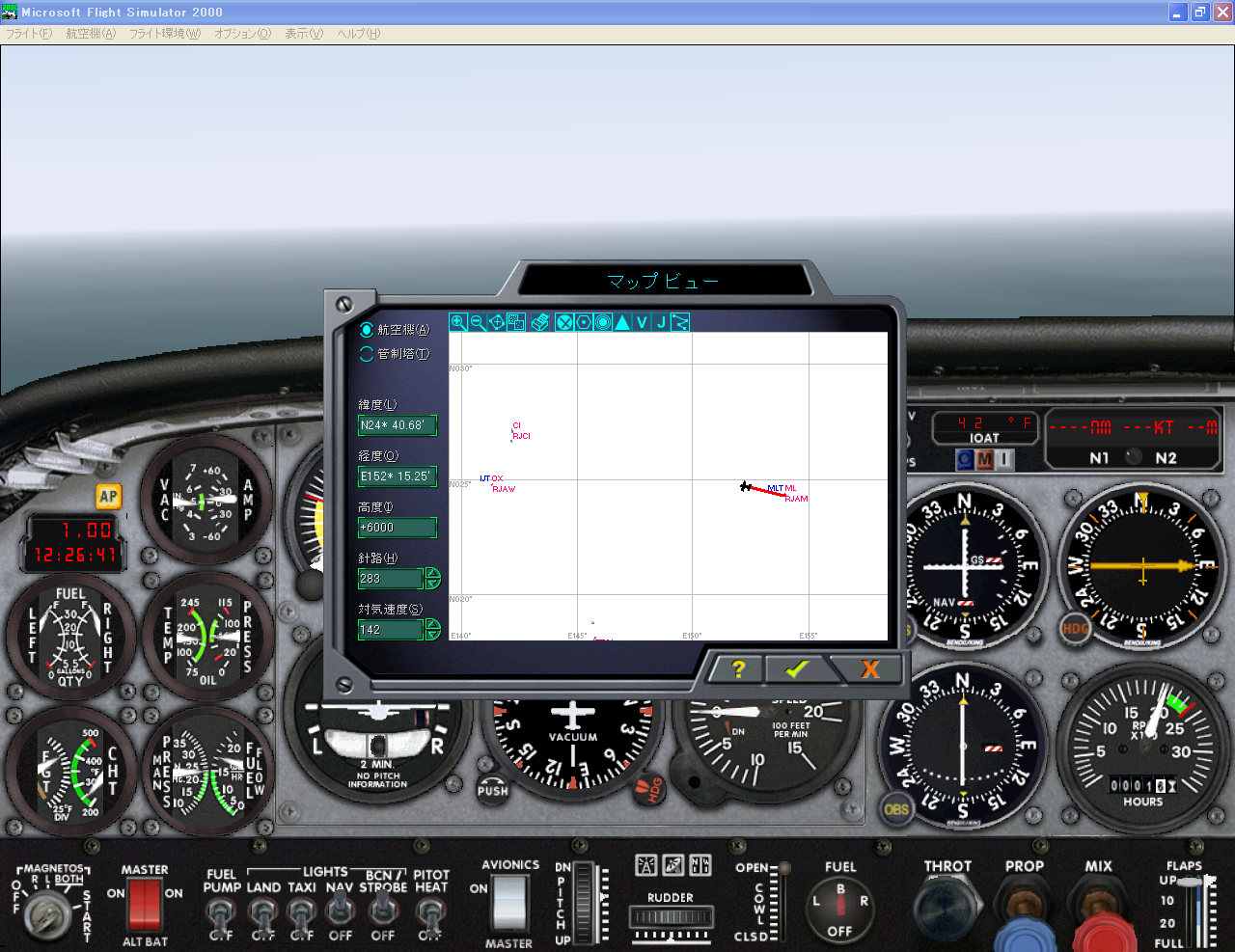Toggle the hexagon VOR display icon

tap(584, 322)
